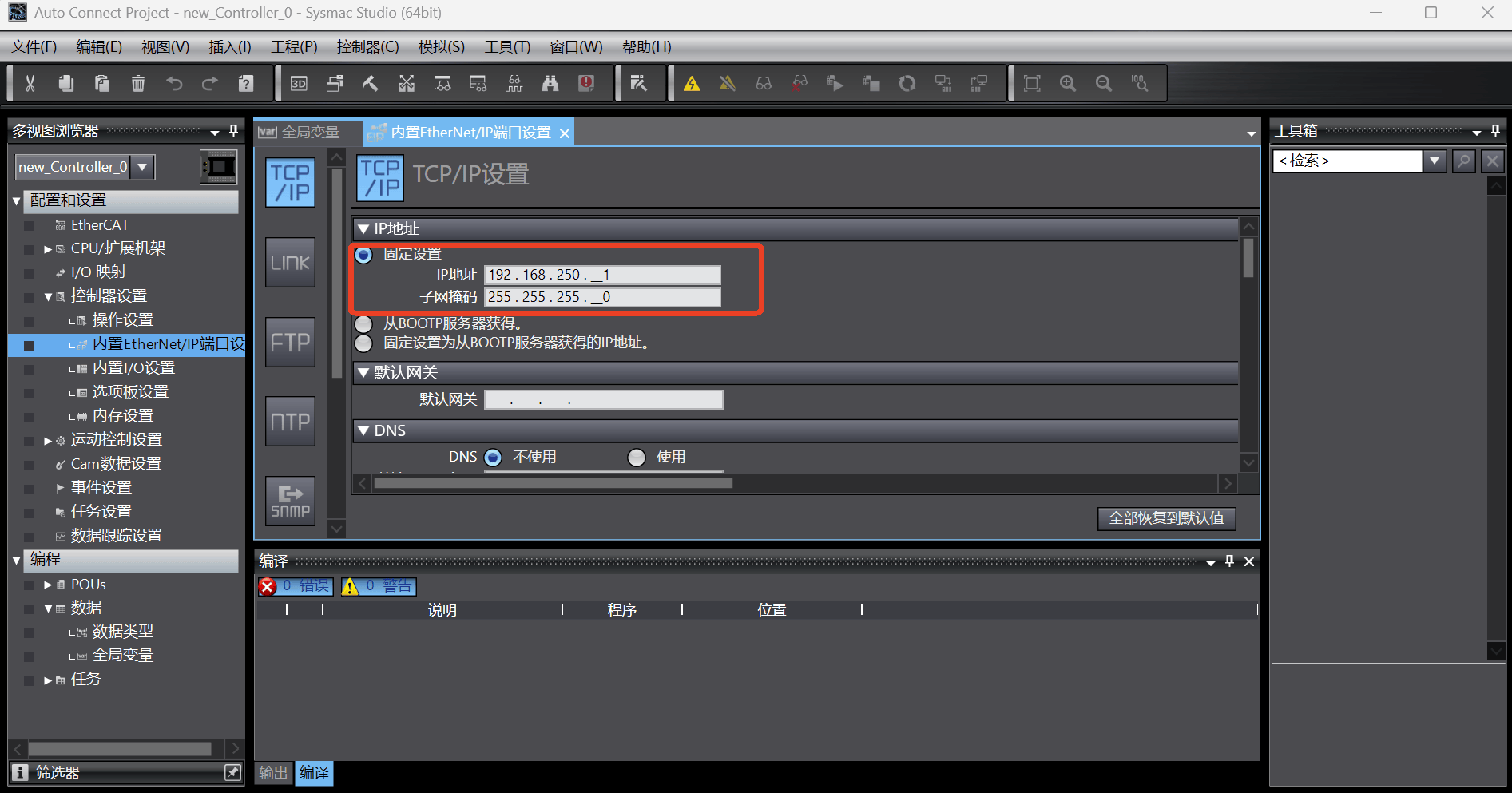Select the 从BOOTP服务器获得 radio button
The width and height of the screenshot is (1512, 793).
click(363, 323)
